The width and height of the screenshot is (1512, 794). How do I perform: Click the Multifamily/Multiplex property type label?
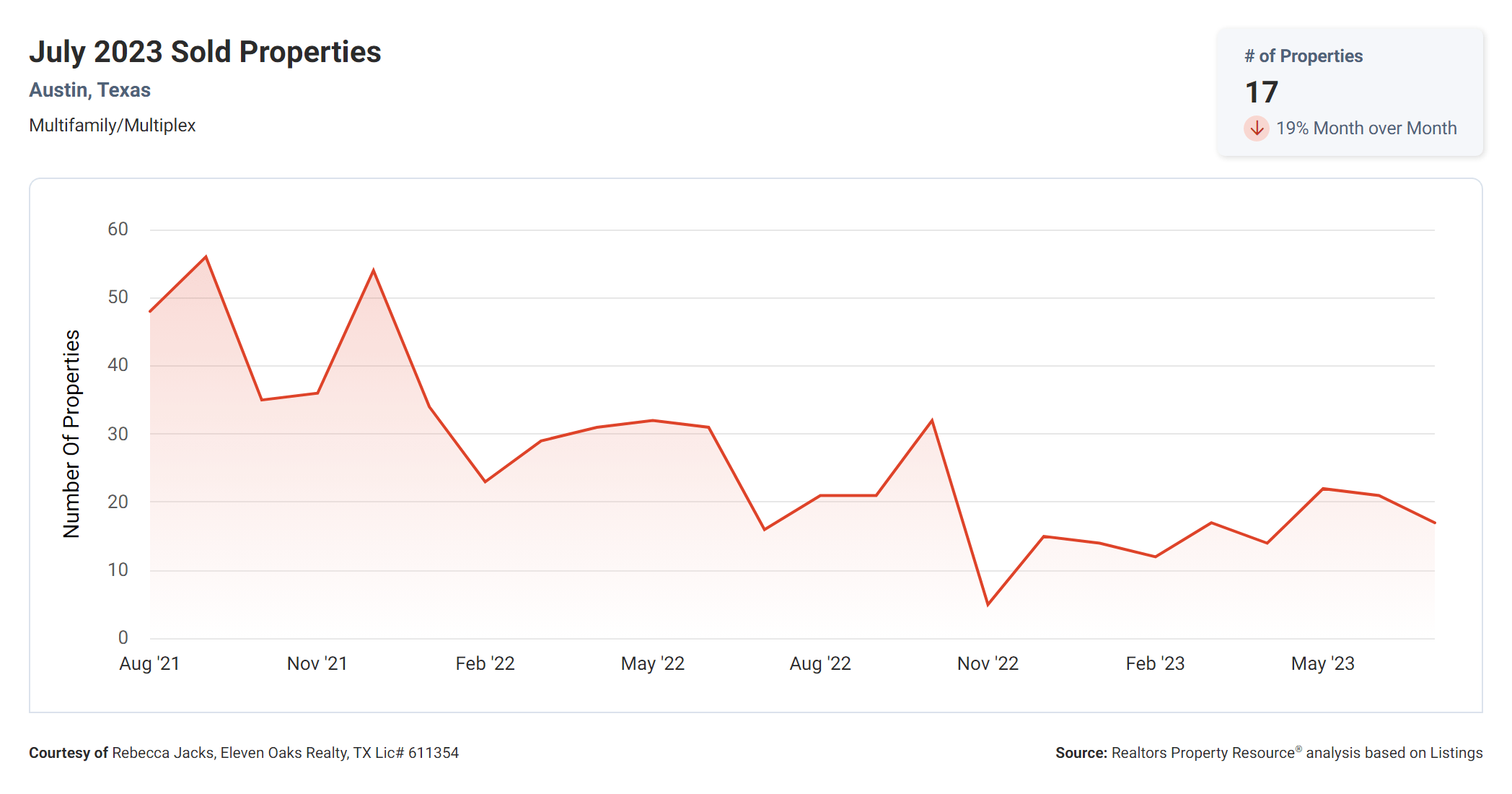click(x=112, y=126)
